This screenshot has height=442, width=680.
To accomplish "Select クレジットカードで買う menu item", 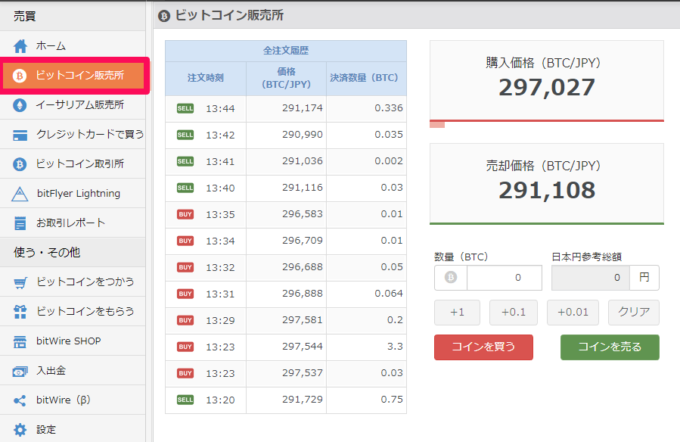I will 72,134.
